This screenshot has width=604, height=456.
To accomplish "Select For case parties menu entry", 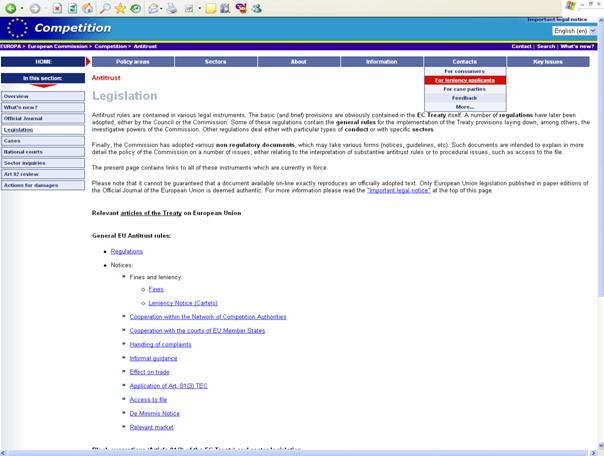I will [465, 89].
